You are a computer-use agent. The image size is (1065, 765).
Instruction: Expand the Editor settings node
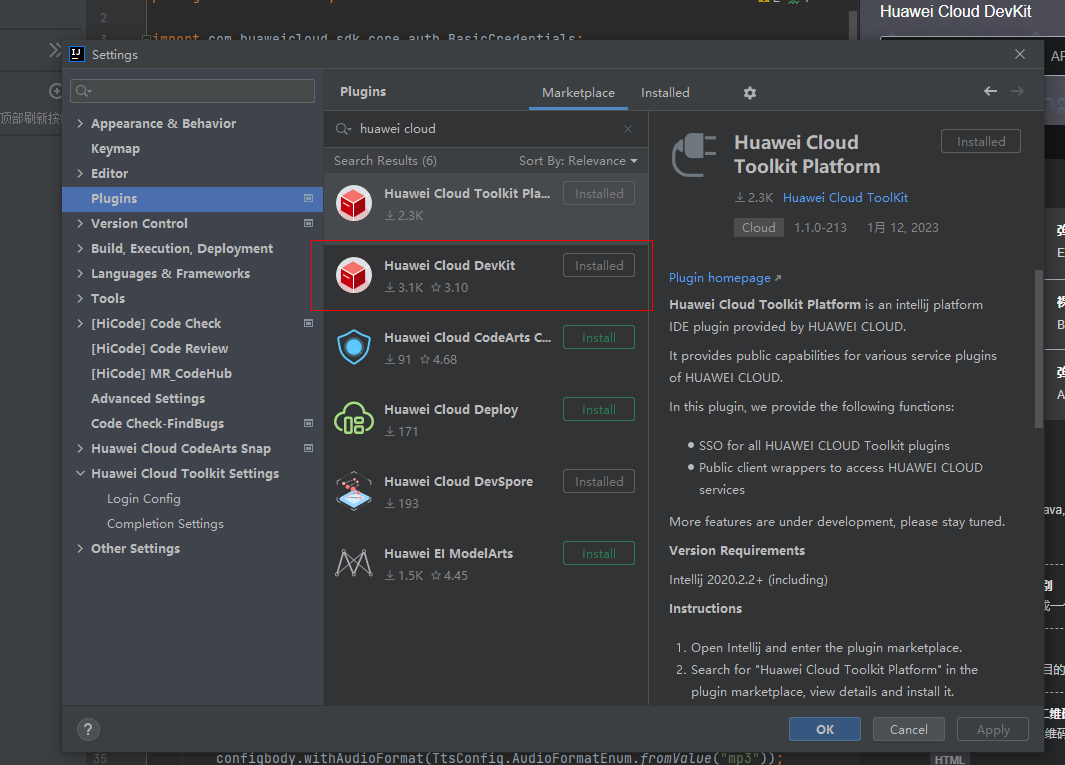tap(80, 173)
